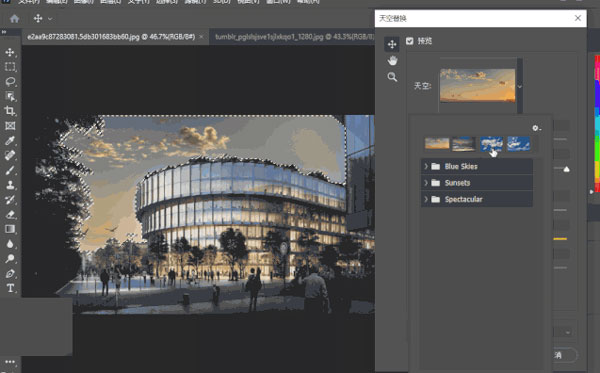The width and height of the screenshot is (600, 373).
Task: Select the Move tool in left toolbar
Action: click(x=10, y=52)
